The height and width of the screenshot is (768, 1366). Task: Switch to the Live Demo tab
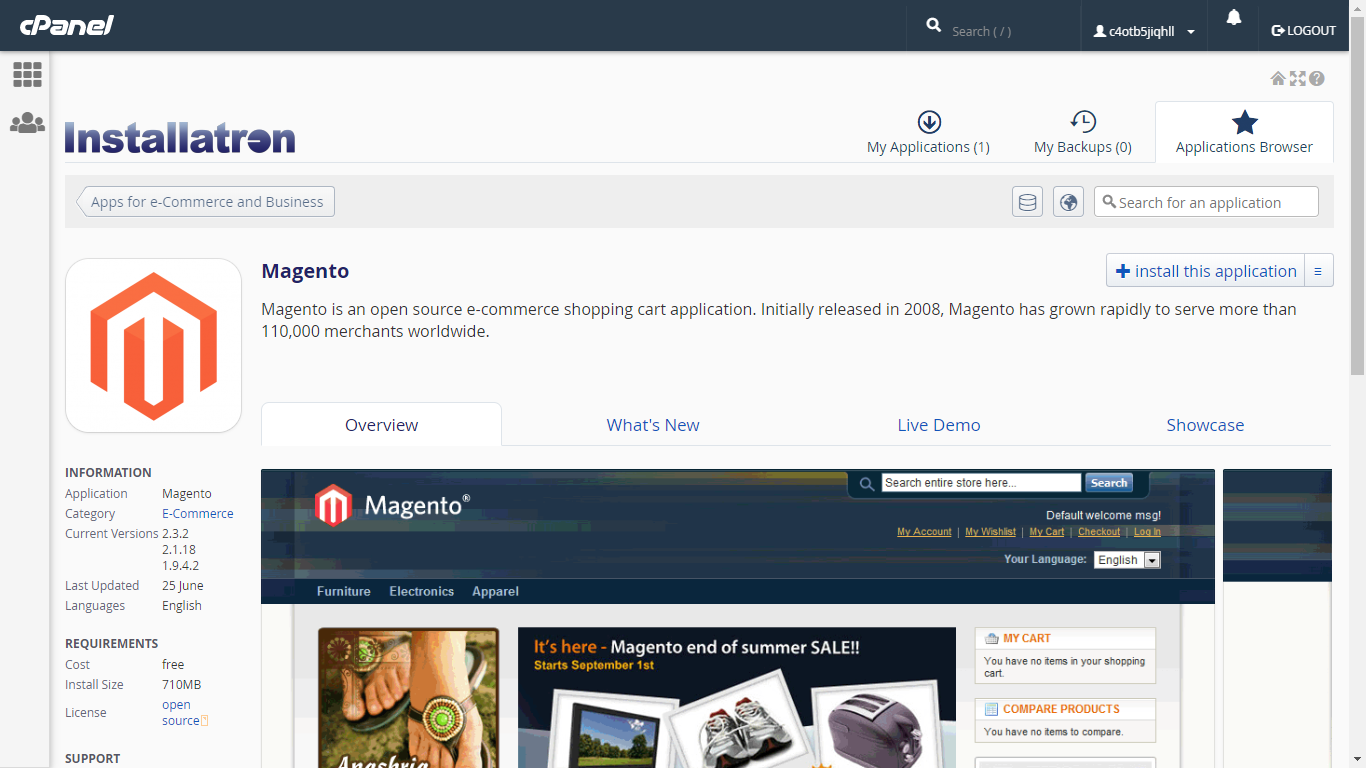point(939,425)
